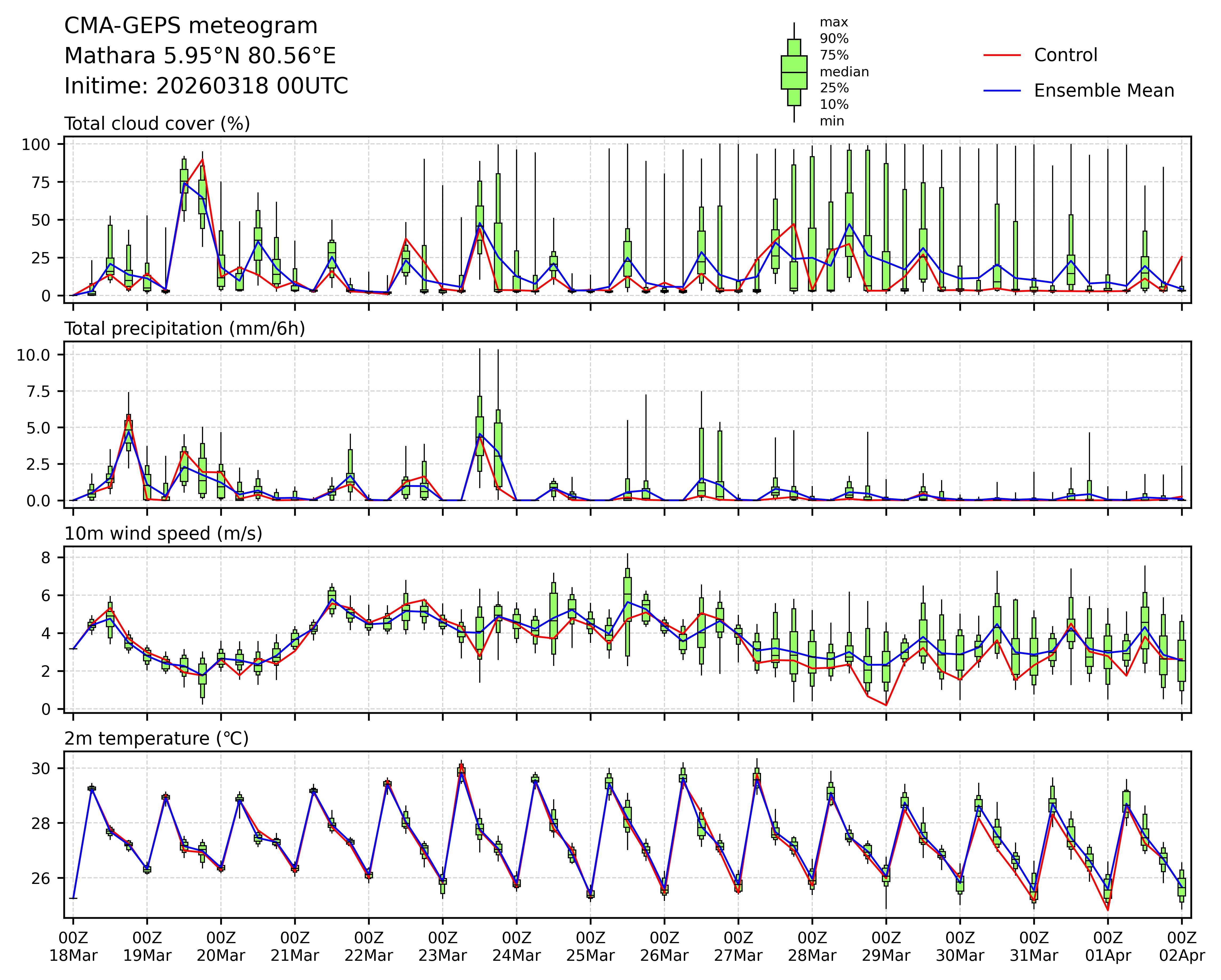This screenshot has width=1221, height=980.
Task: Click the 'Control' legend label
Action: (x=1065, y=55)
